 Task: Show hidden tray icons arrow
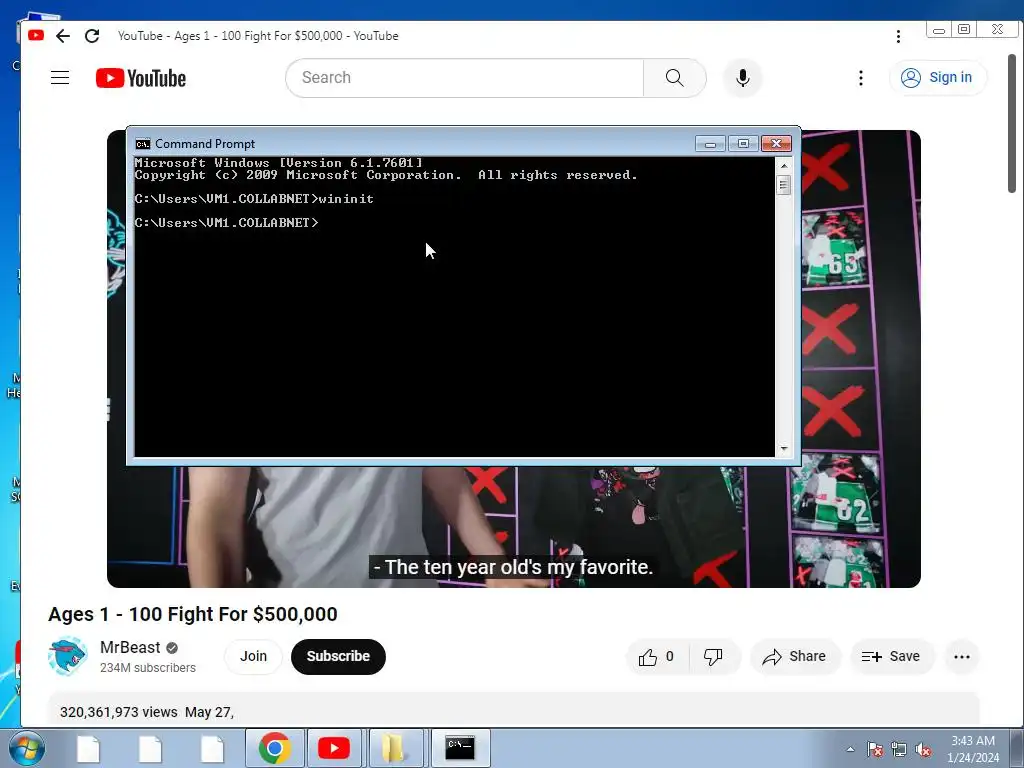click(850, 749)
